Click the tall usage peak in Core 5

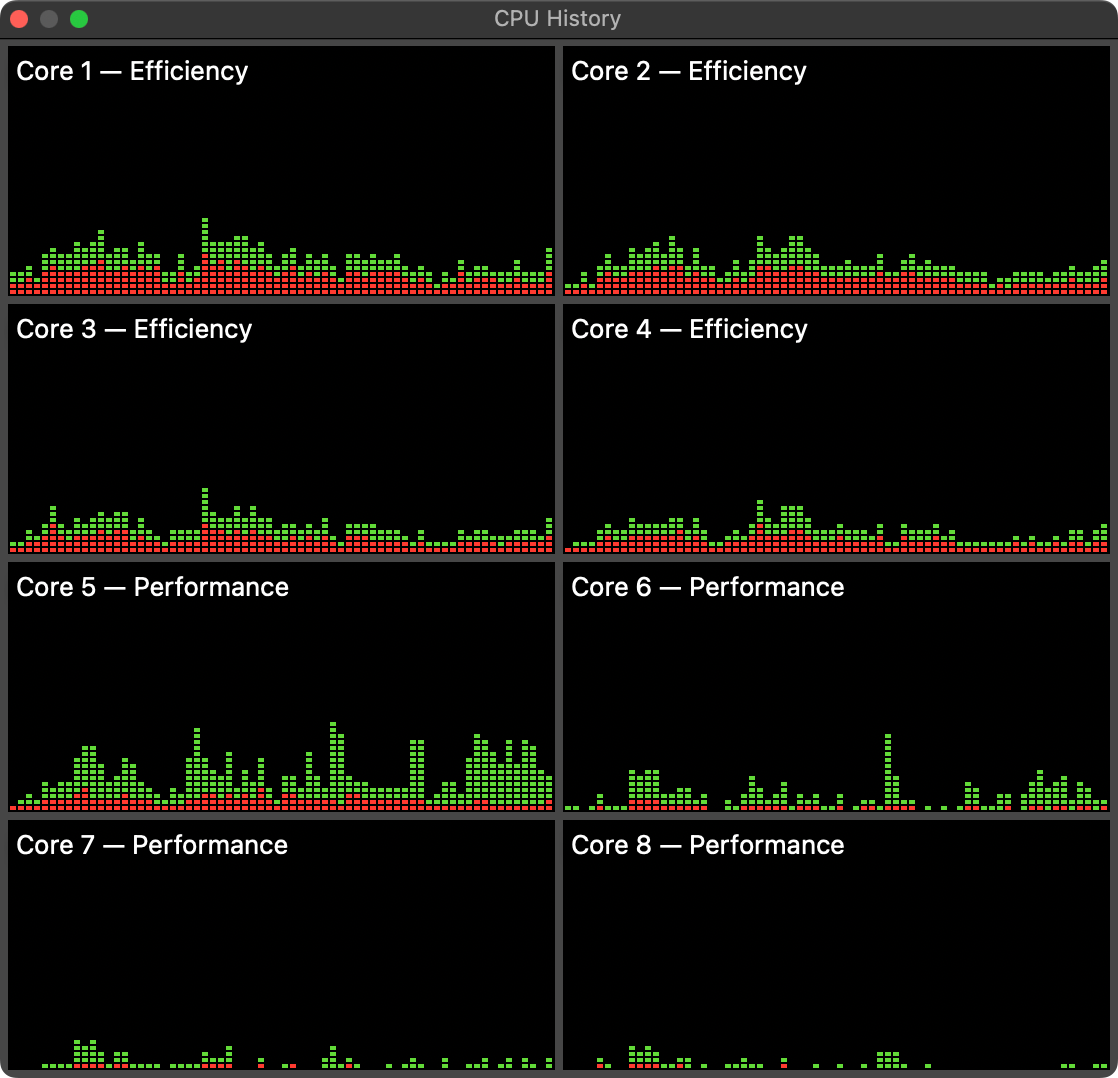coord(333,745)
